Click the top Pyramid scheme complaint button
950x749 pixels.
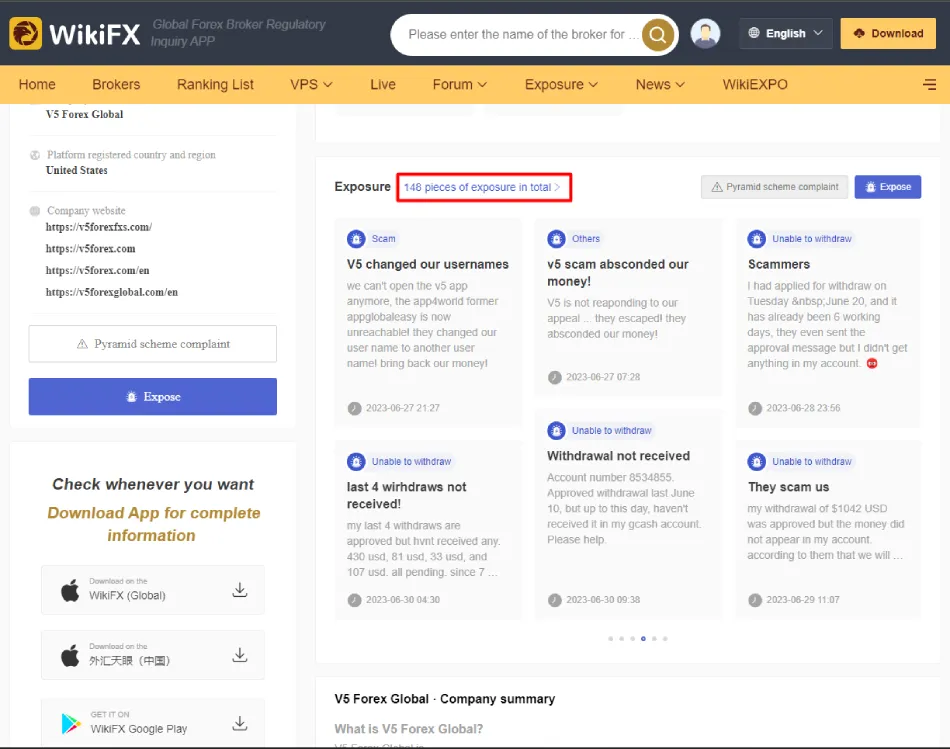(x=774, y=187)
